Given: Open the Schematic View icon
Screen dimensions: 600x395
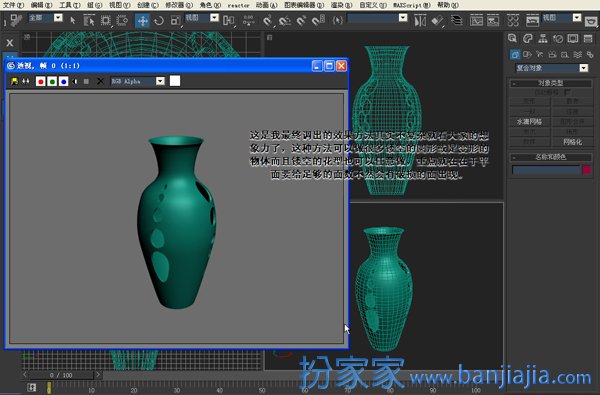Looking at the screenshot, I should 493,20.
